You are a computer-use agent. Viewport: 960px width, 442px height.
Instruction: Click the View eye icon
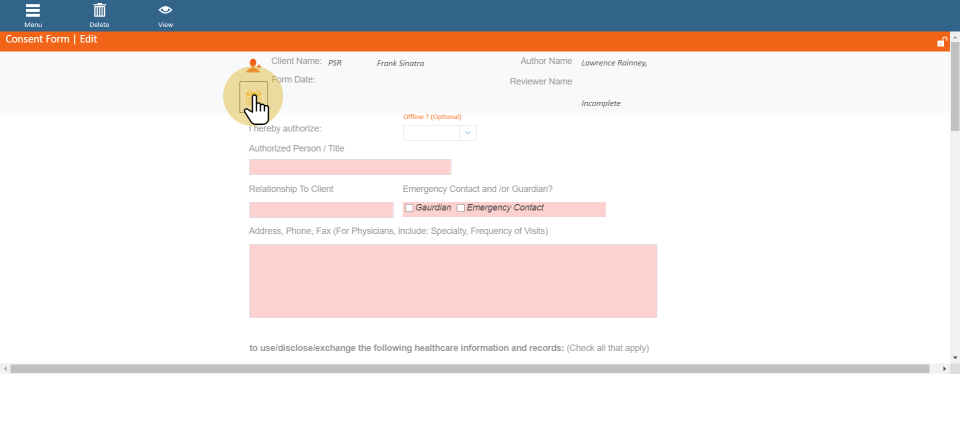[165, 11]
